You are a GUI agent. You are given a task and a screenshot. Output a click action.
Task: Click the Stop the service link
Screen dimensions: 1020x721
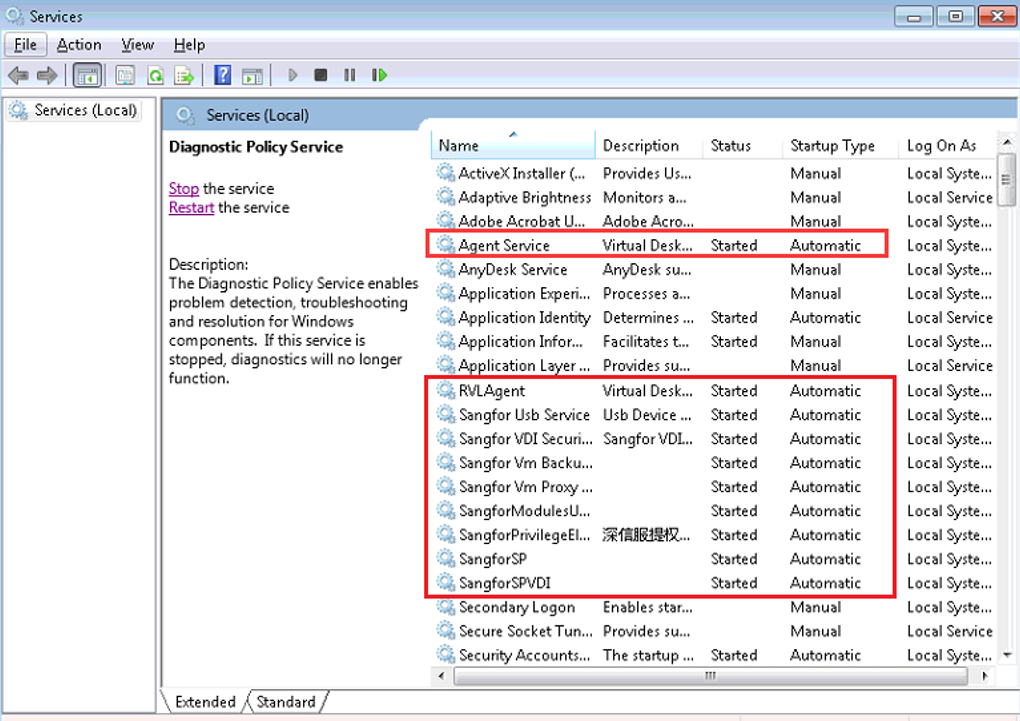click(x=184, y=189)
